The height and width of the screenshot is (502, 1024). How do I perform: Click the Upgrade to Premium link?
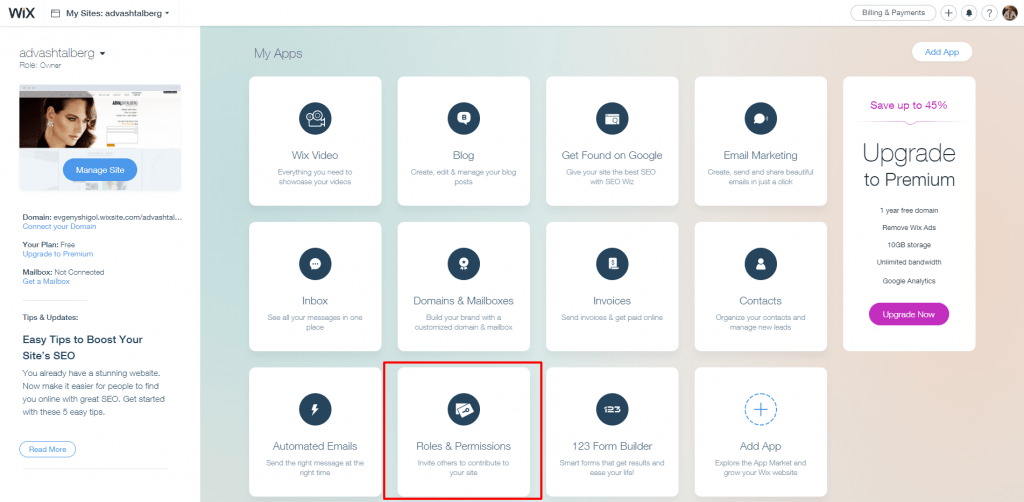tap(57, 254)
